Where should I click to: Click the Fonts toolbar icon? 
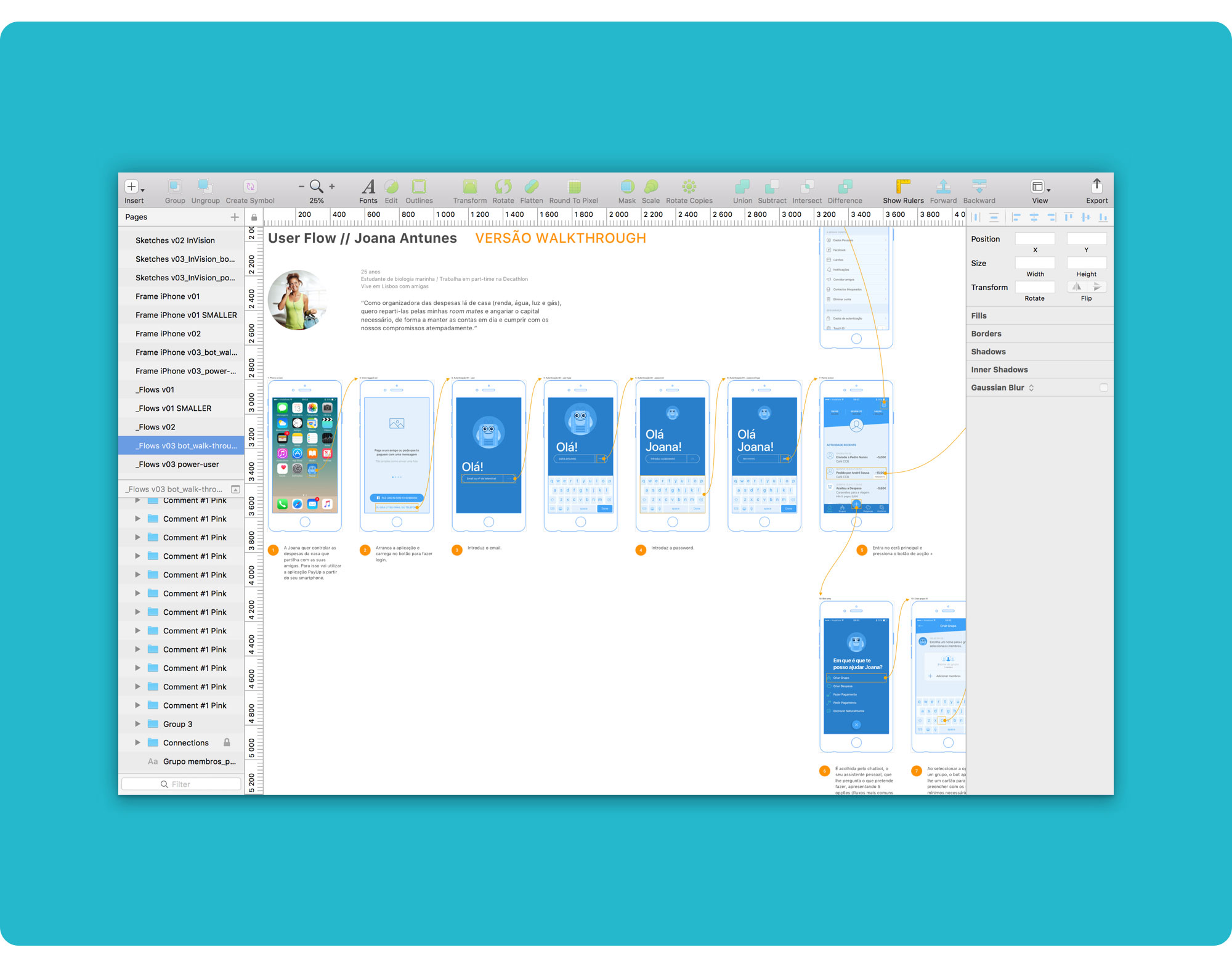pyautogui.click(x=368, y=187)
